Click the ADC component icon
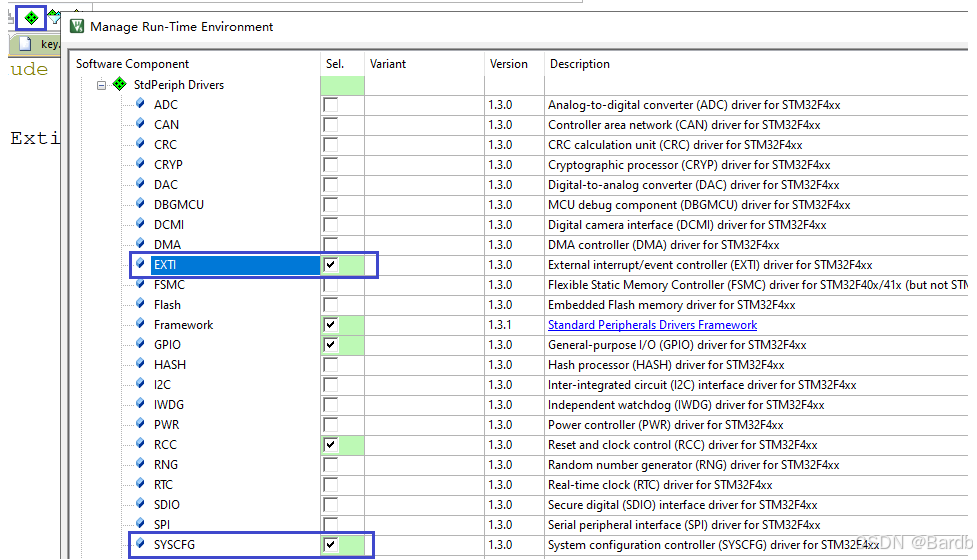The image size is (977, 560). 140,103
